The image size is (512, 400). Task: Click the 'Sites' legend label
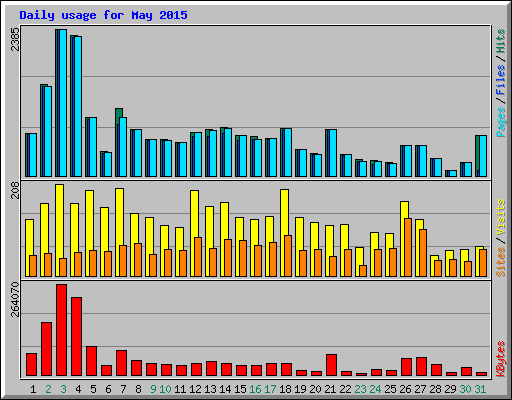click(501, 262)
